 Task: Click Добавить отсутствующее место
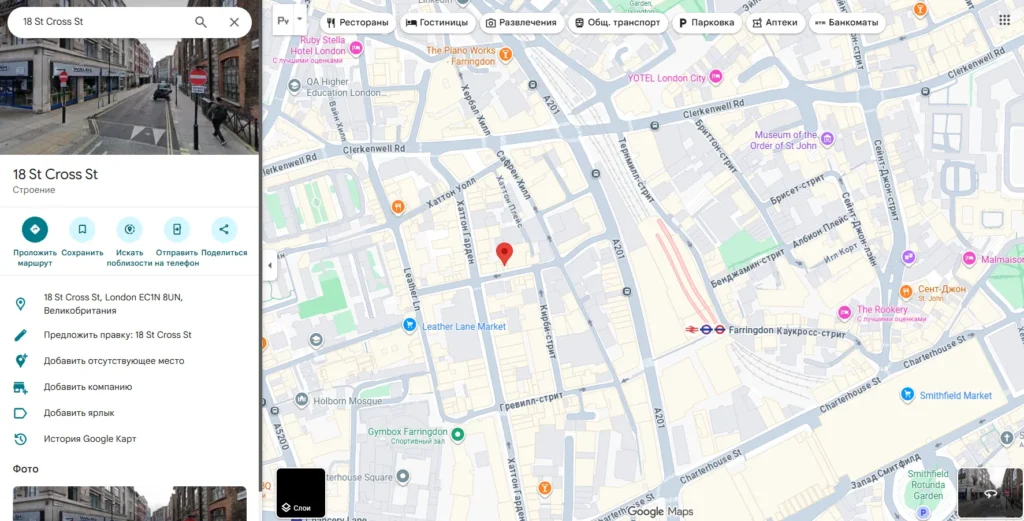[113, 361]
